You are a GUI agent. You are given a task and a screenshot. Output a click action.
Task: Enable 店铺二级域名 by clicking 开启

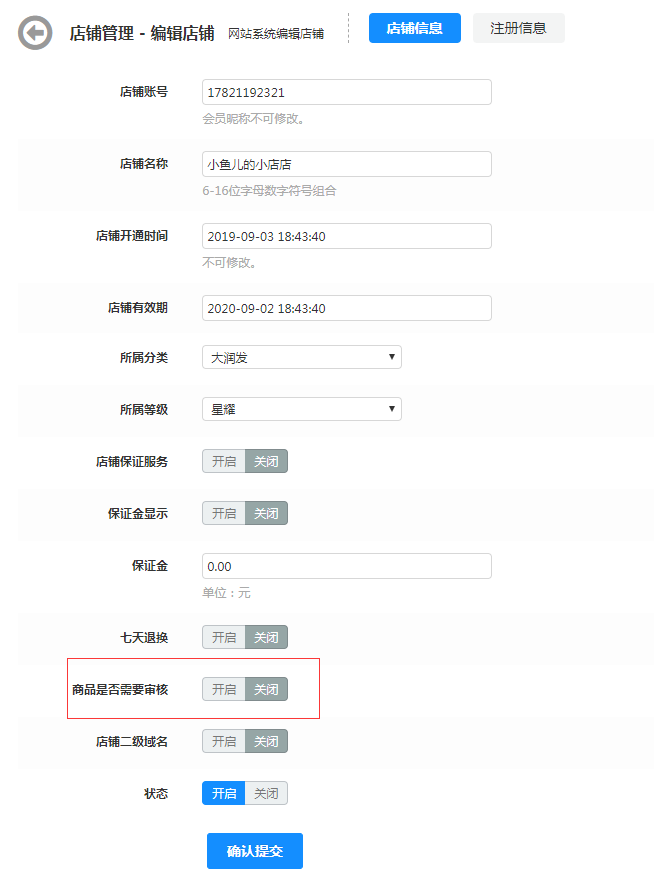[x=224, y=741]
